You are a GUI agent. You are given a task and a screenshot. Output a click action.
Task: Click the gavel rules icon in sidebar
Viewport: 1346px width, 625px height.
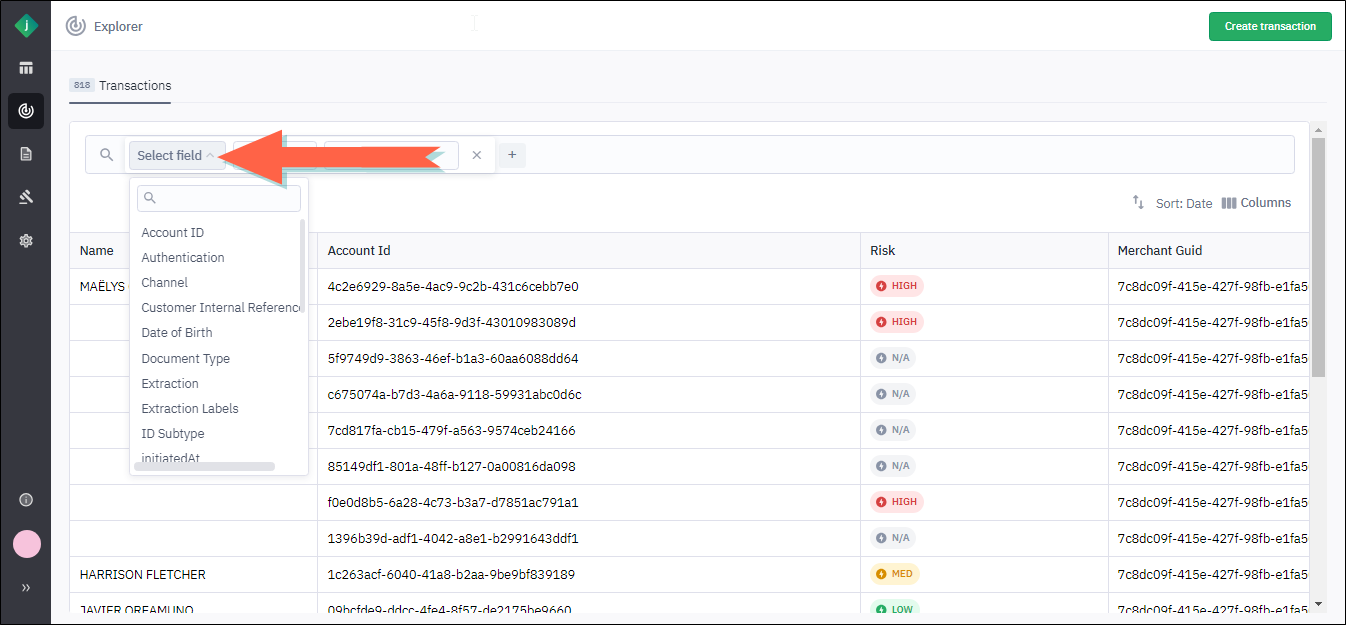(26, 197)
